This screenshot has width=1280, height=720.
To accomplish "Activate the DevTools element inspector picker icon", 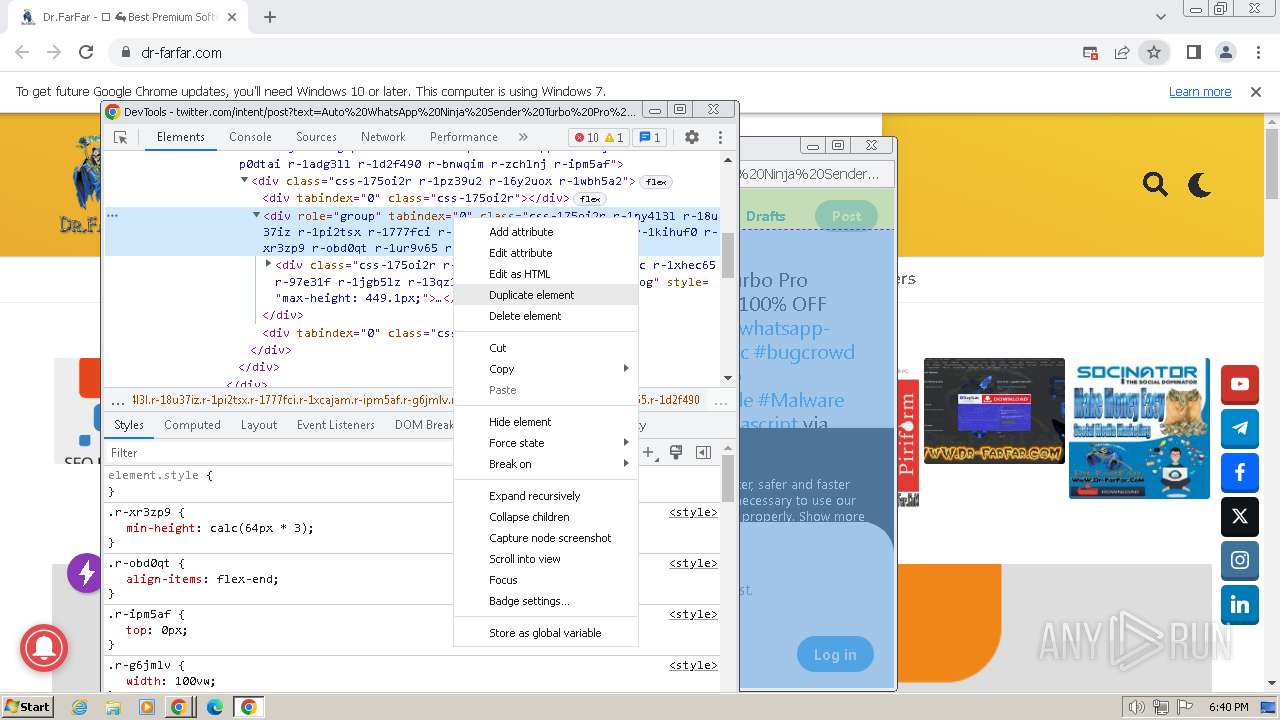I will (120, 137).
